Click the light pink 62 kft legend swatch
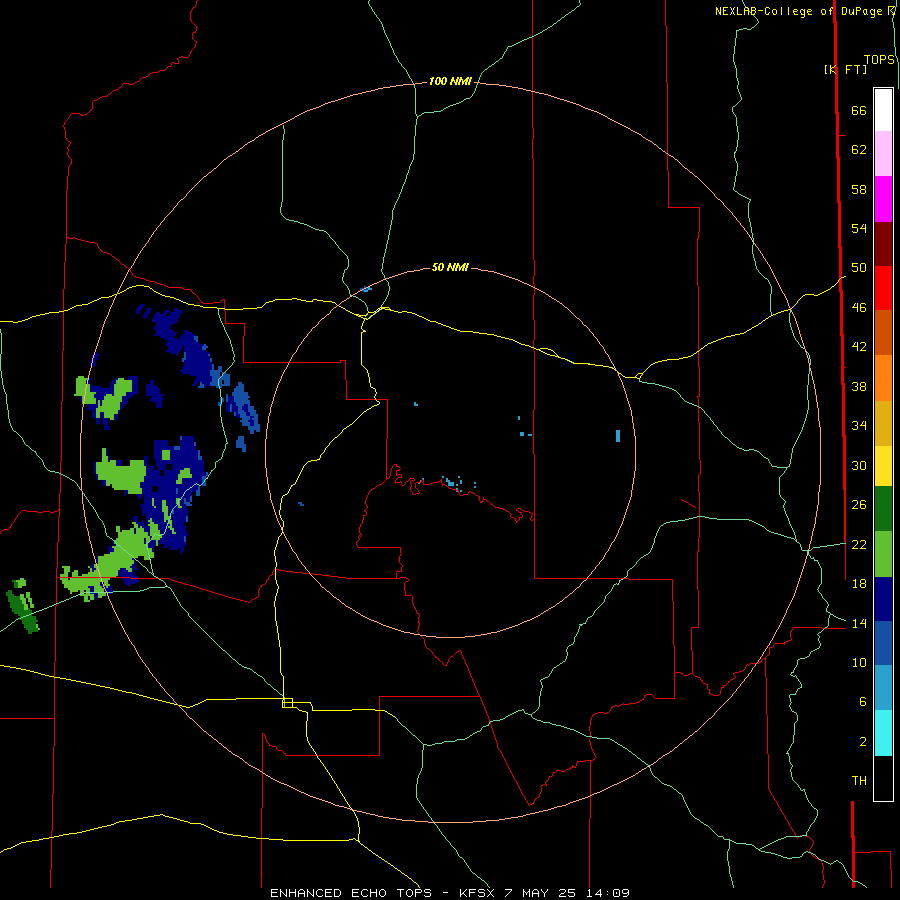 (x=883, y=153)
